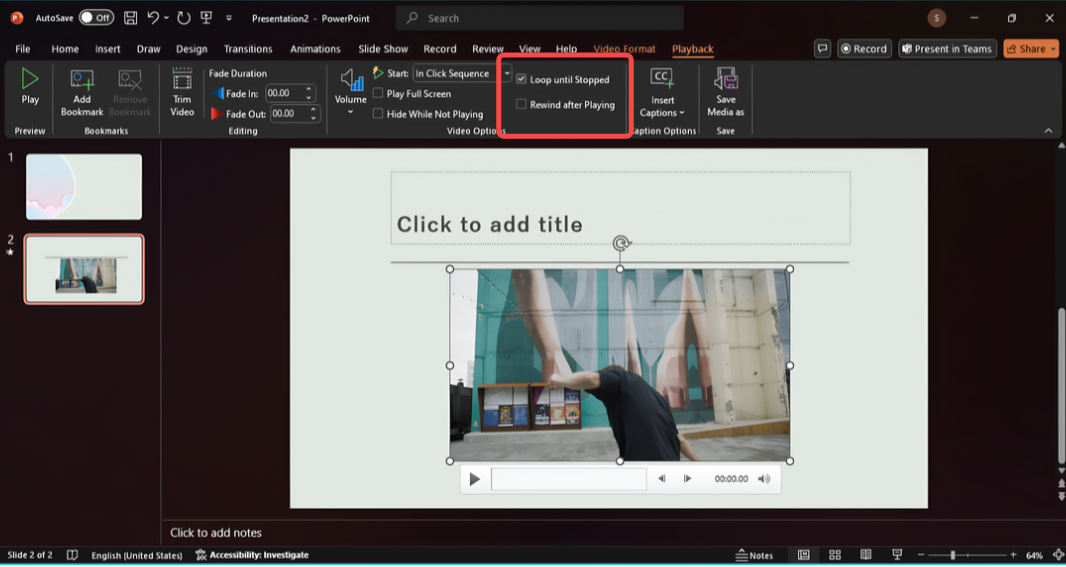Click Save Media as icon
Viewport: 1066px width, 567px height.
(725, 93)
